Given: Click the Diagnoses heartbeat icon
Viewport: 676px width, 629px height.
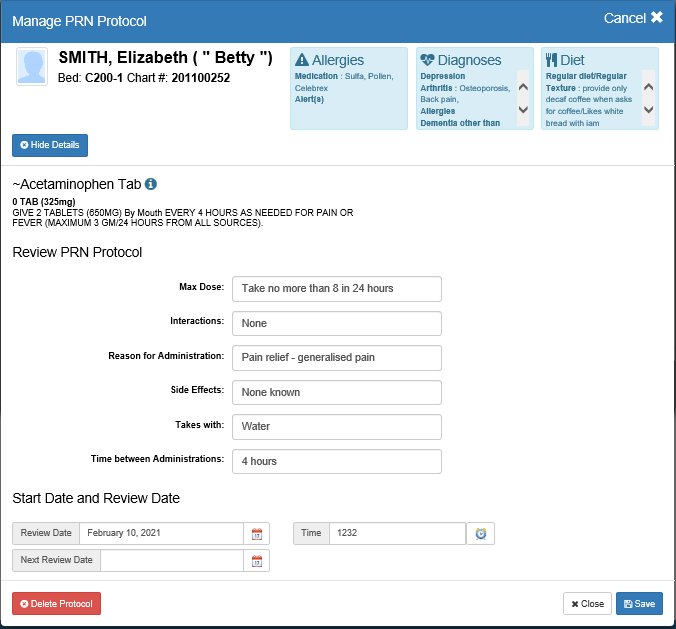Looking at the screenshot, I should point(427,60).
